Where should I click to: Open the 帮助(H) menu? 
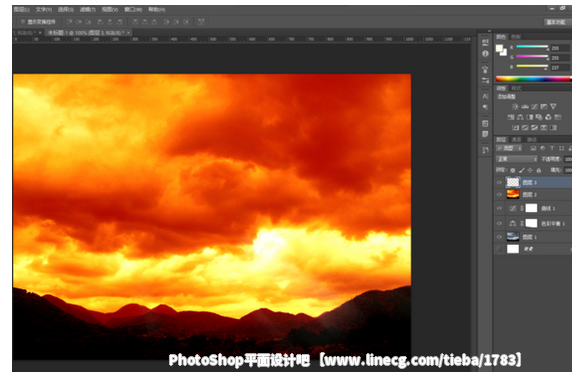[157, 9]
